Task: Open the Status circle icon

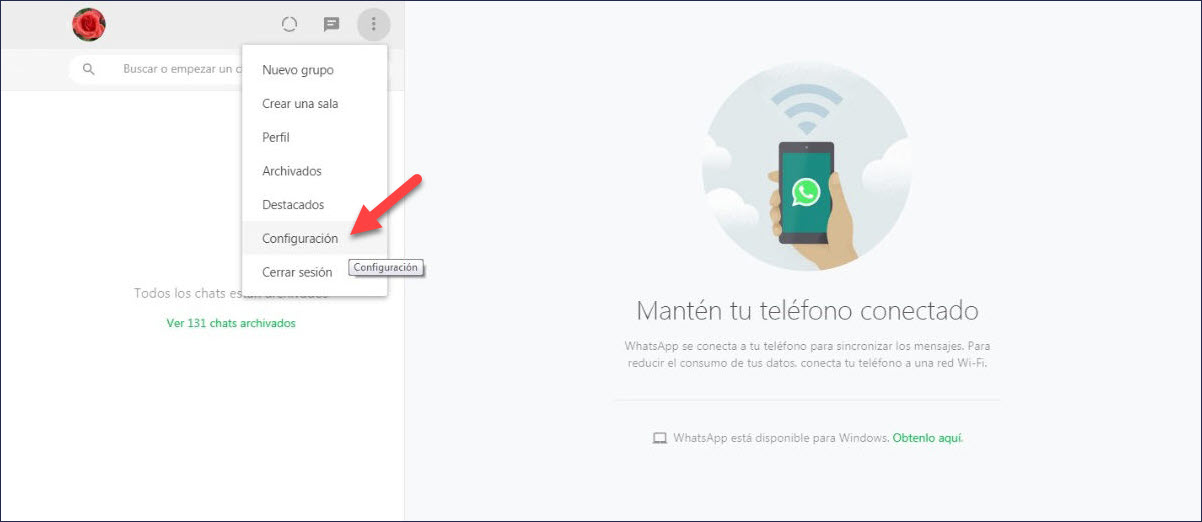Action: coord(290,24)
